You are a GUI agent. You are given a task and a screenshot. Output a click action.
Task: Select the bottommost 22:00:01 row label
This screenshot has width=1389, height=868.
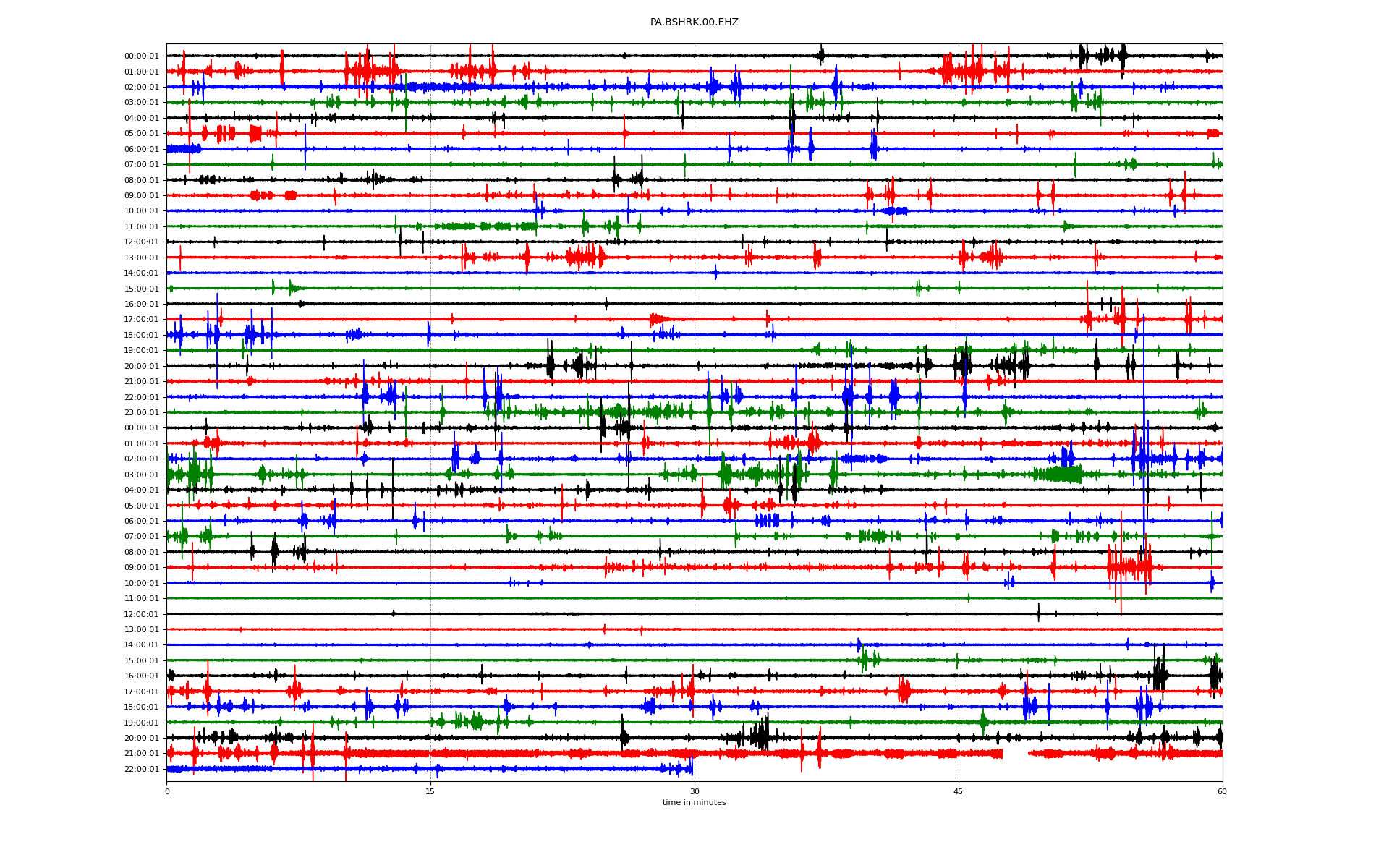click(x=141, y=769)
